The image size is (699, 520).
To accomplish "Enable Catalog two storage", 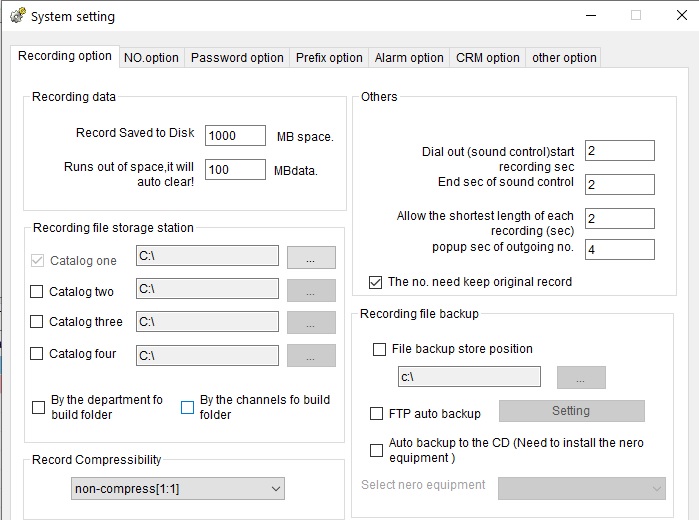I will [x=37, y=292].
